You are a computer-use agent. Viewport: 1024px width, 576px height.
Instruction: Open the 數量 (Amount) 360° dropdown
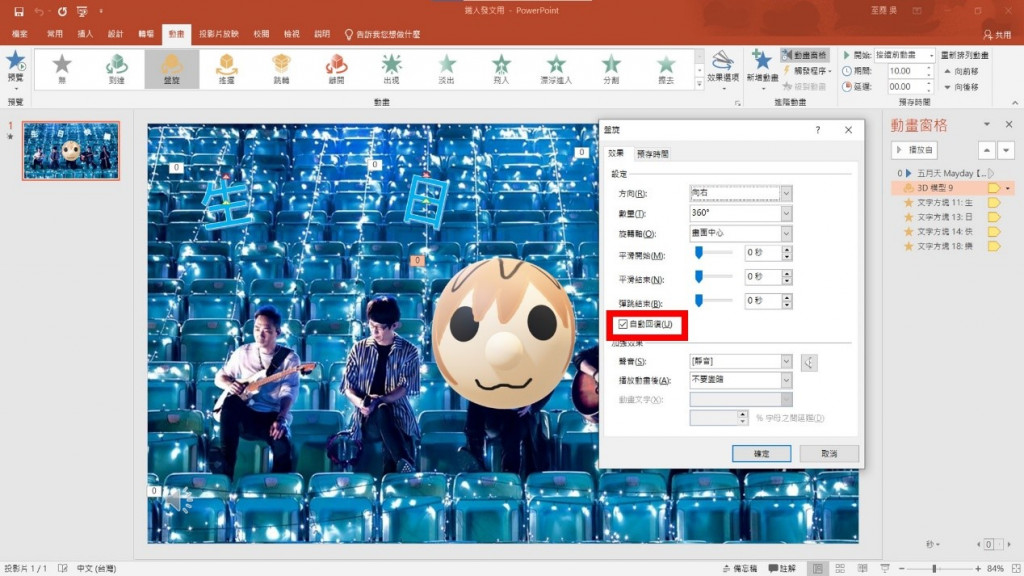(786, 214)
